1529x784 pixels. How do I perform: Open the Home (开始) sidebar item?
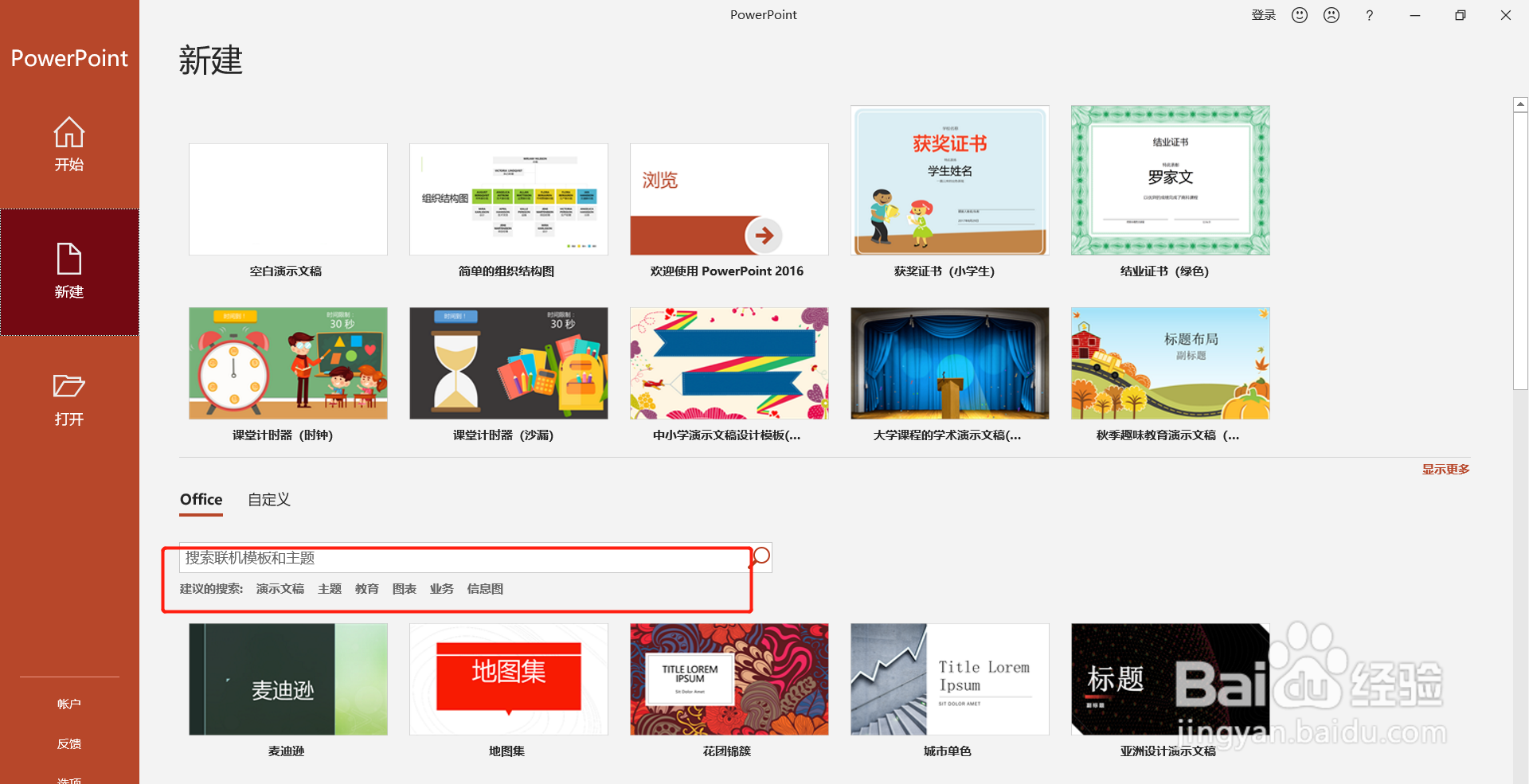tap(69, 144)
